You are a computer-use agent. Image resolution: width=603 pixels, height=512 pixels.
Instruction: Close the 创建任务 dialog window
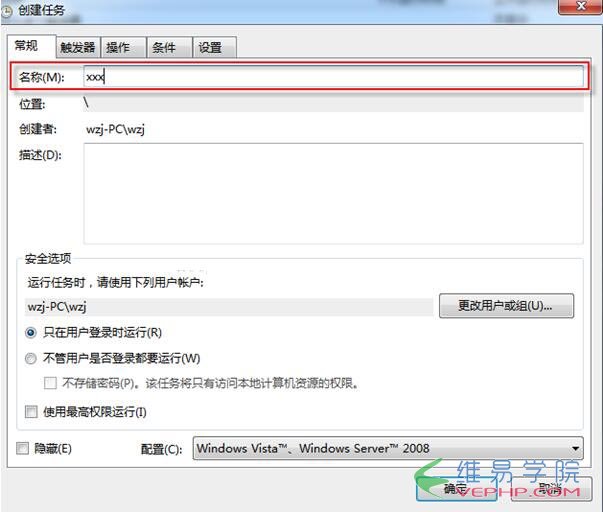click(x=581, y=7)
